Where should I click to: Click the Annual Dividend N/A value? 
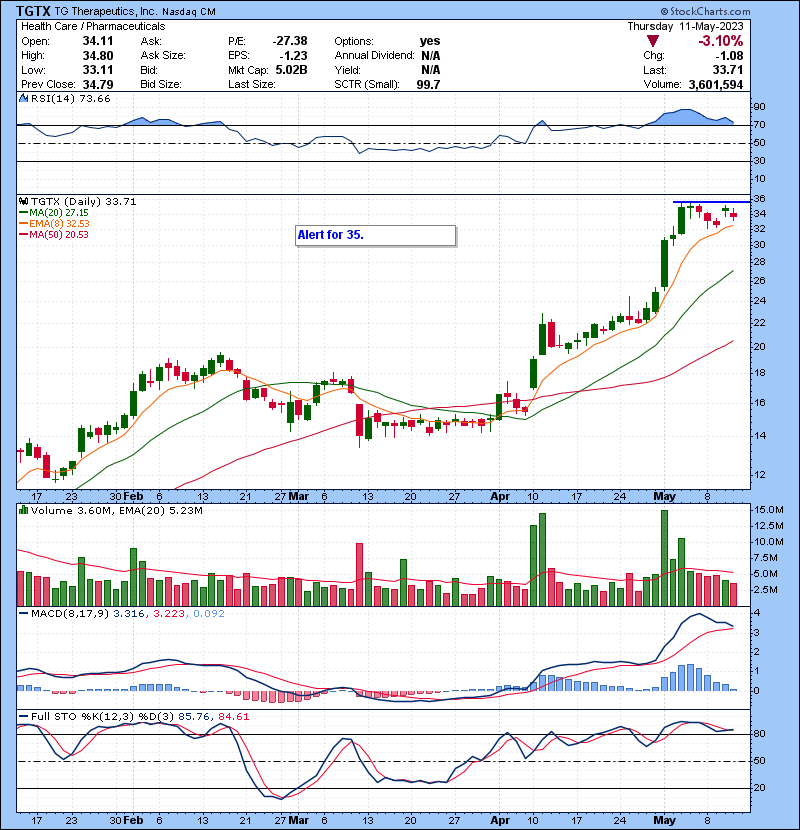click(430, 56)
